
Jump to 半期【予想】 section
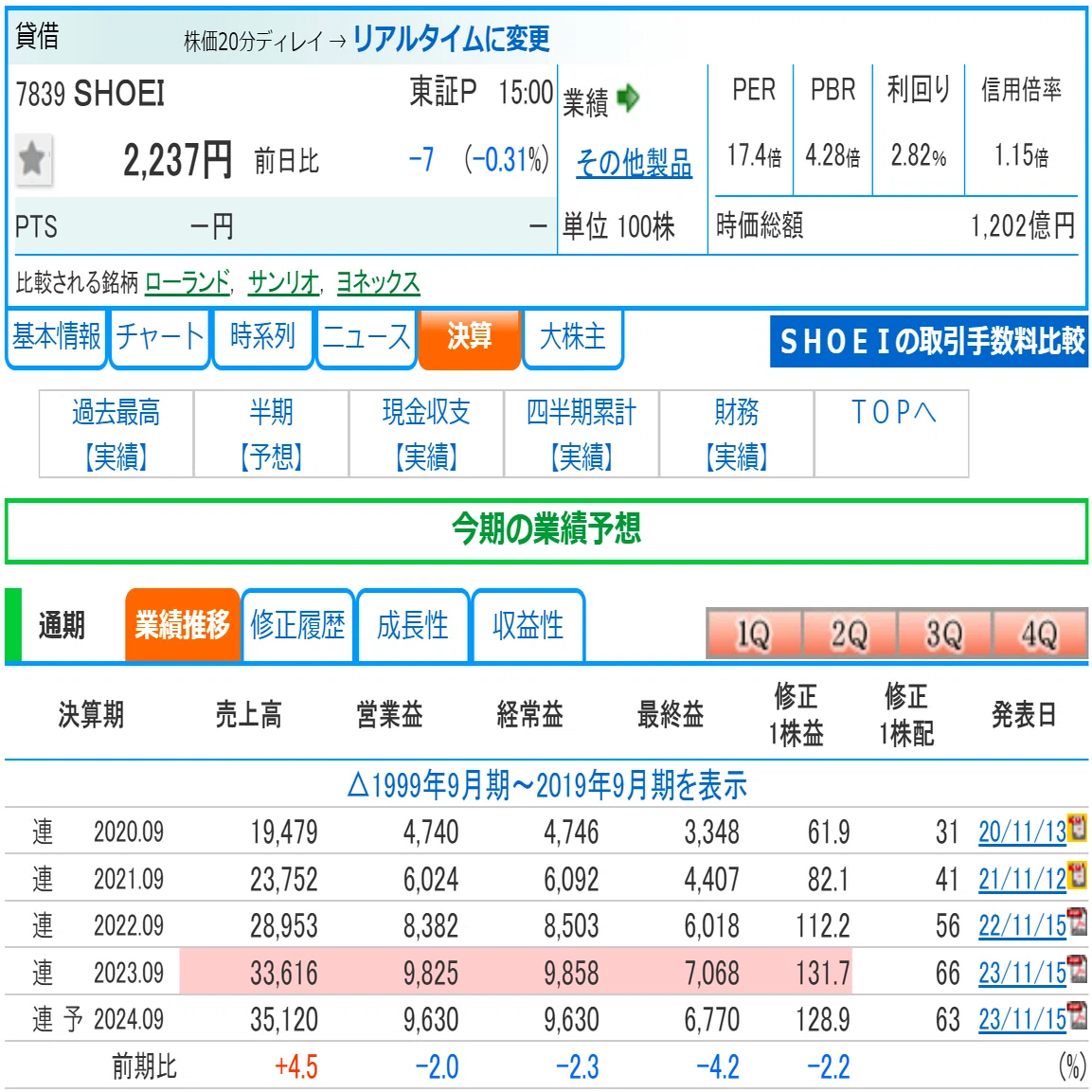tap(272, 434)
